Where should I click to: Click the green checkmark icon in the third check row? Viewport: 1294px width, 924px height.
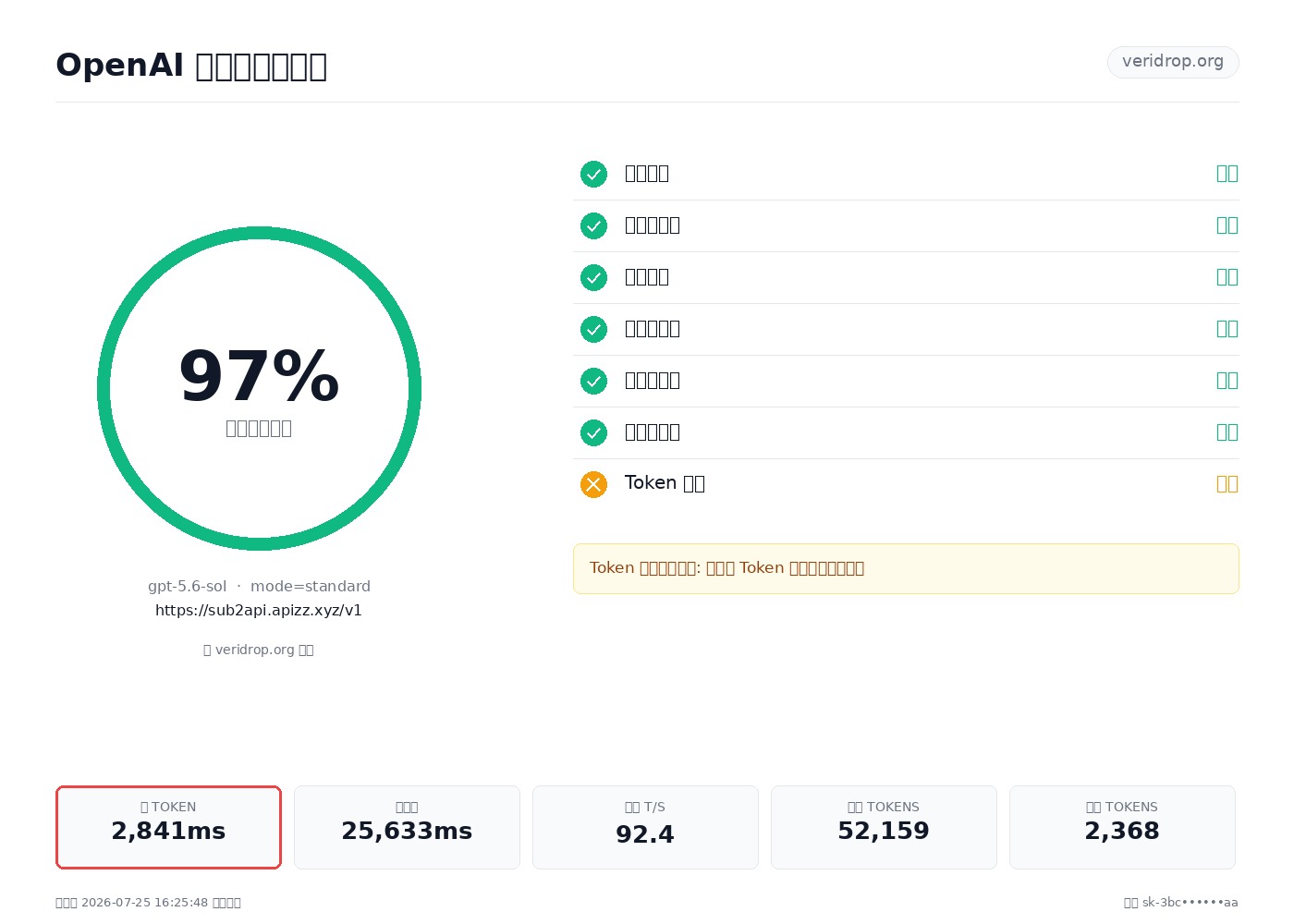tap(593, 277)
